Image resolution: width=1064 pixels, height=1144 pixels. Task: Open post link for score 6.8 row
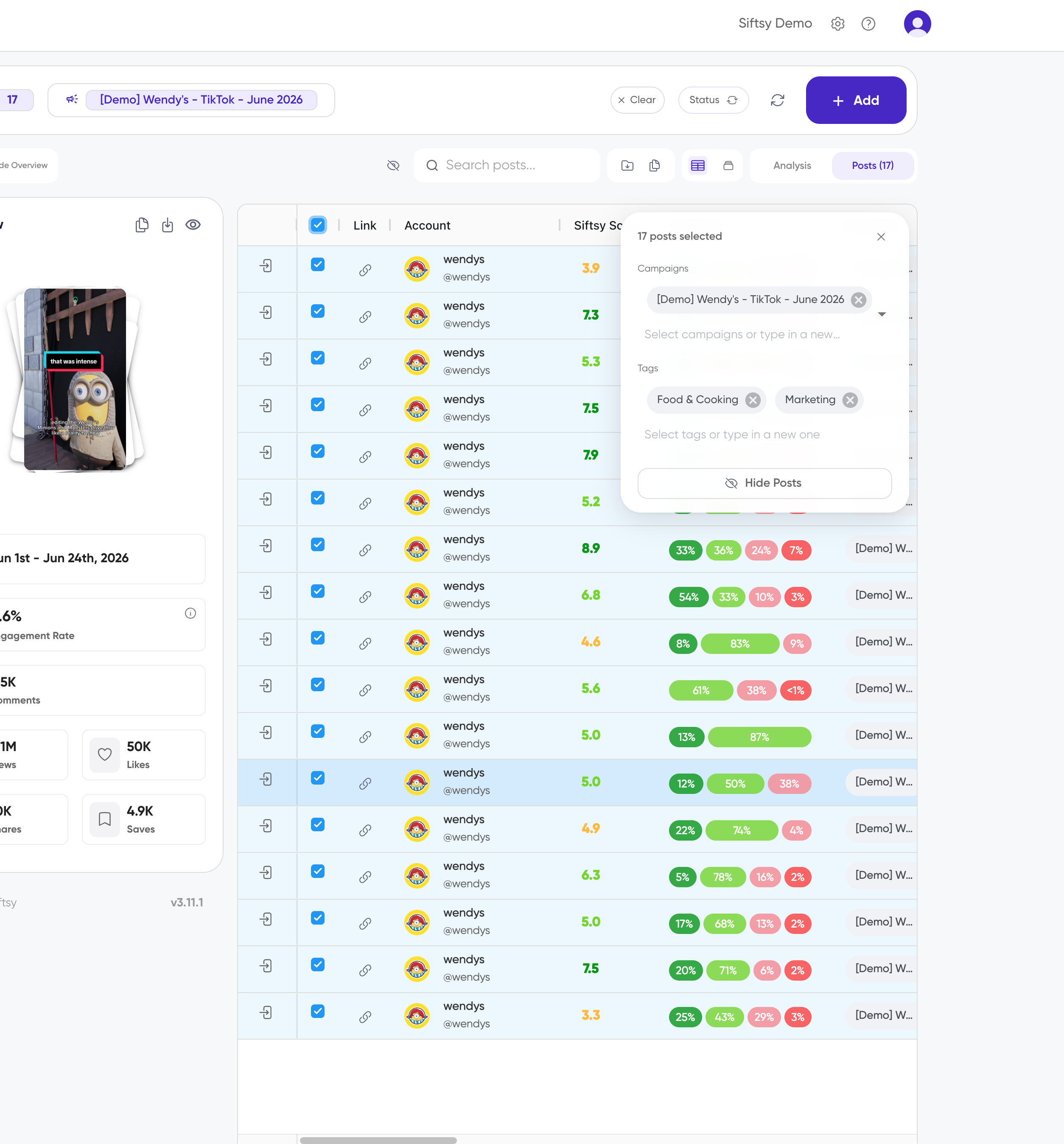365,597
